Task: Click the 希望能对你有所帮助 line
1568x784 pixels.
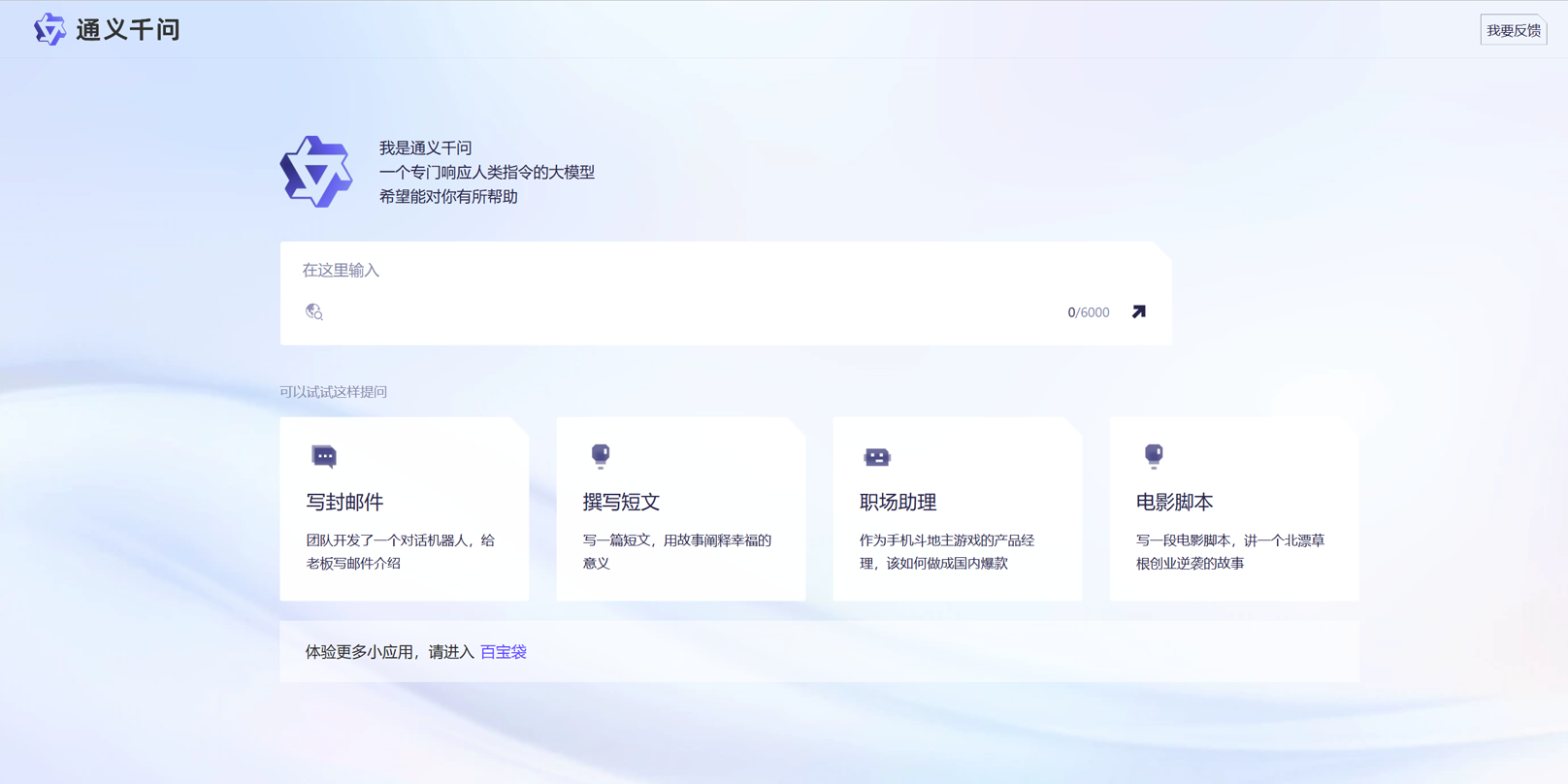Action: 448,196
